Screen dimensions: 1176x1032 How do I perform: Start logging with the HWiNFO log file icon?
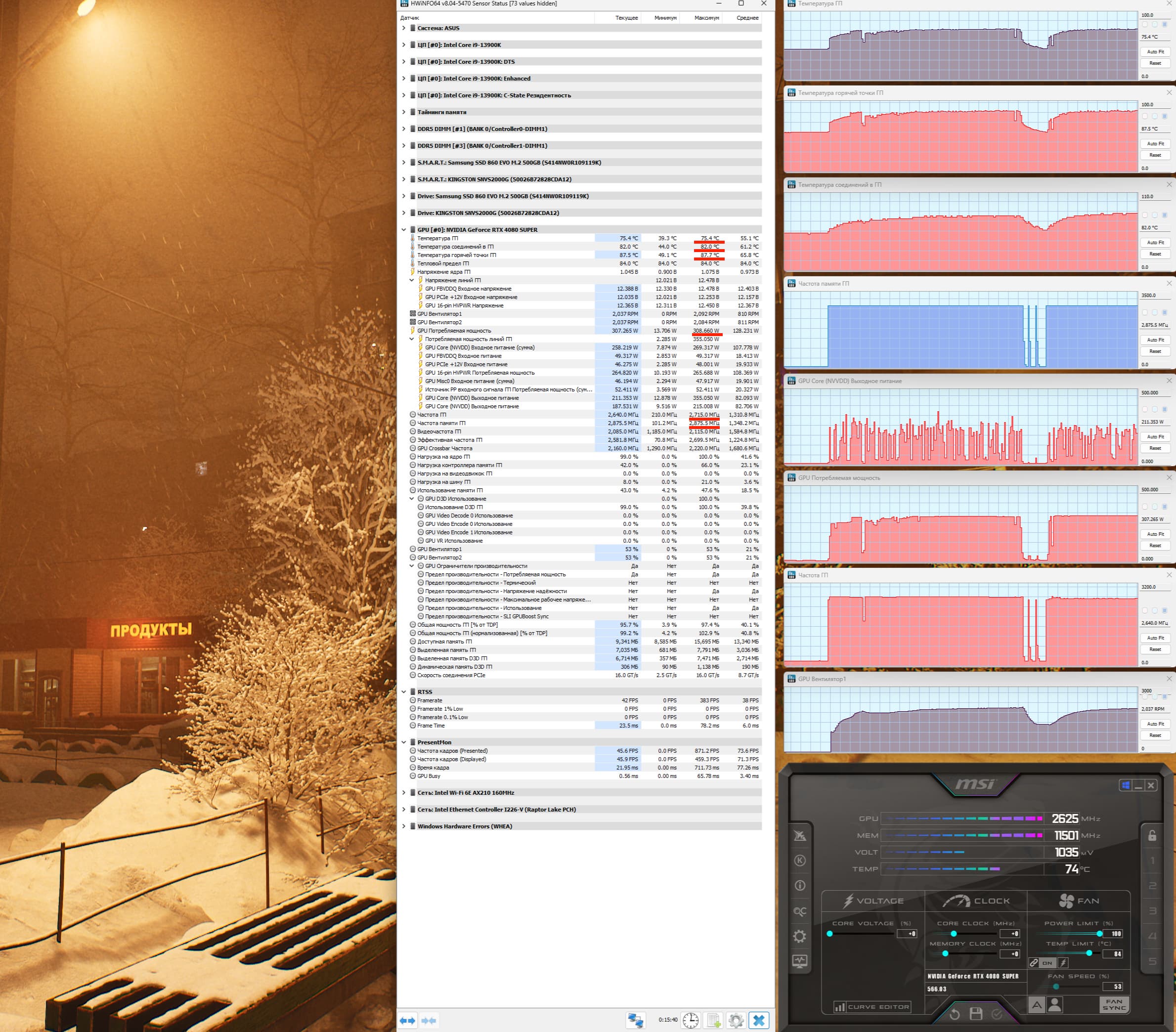[x=713, y=1021]
